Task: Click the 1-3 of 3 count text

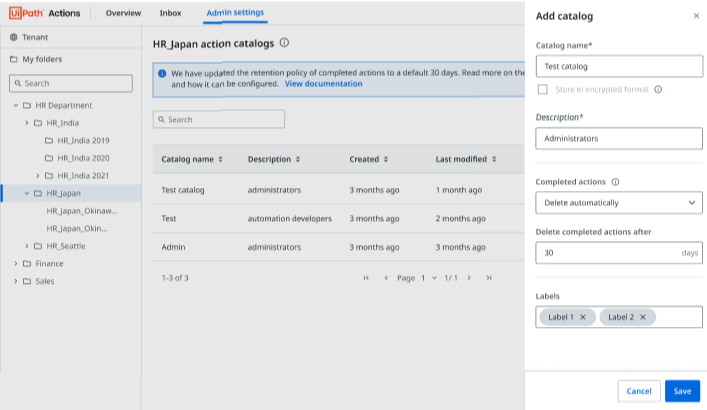Action: point(175,278)
